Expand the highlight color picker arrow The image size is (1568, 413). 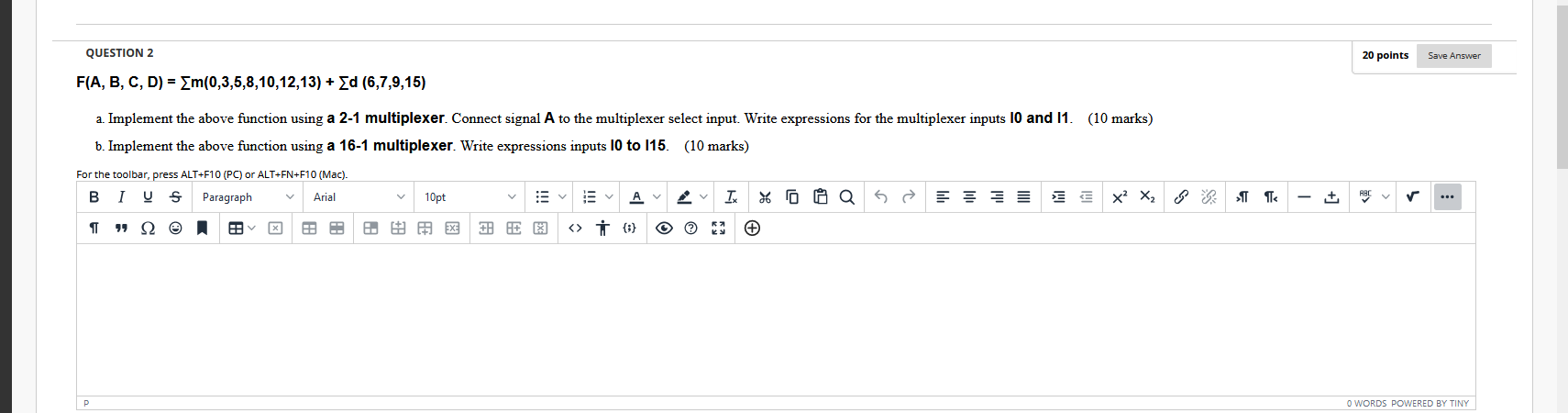pos(703,196)
